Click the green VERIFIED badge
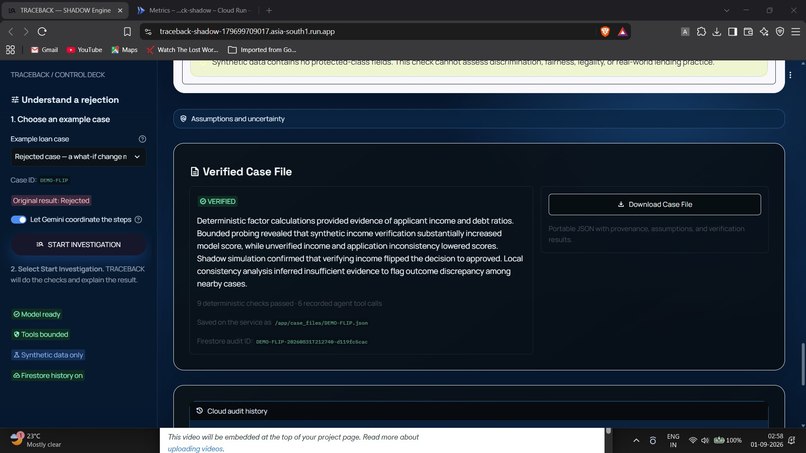This screenshot has height=453, width=806. pos(217,202)
